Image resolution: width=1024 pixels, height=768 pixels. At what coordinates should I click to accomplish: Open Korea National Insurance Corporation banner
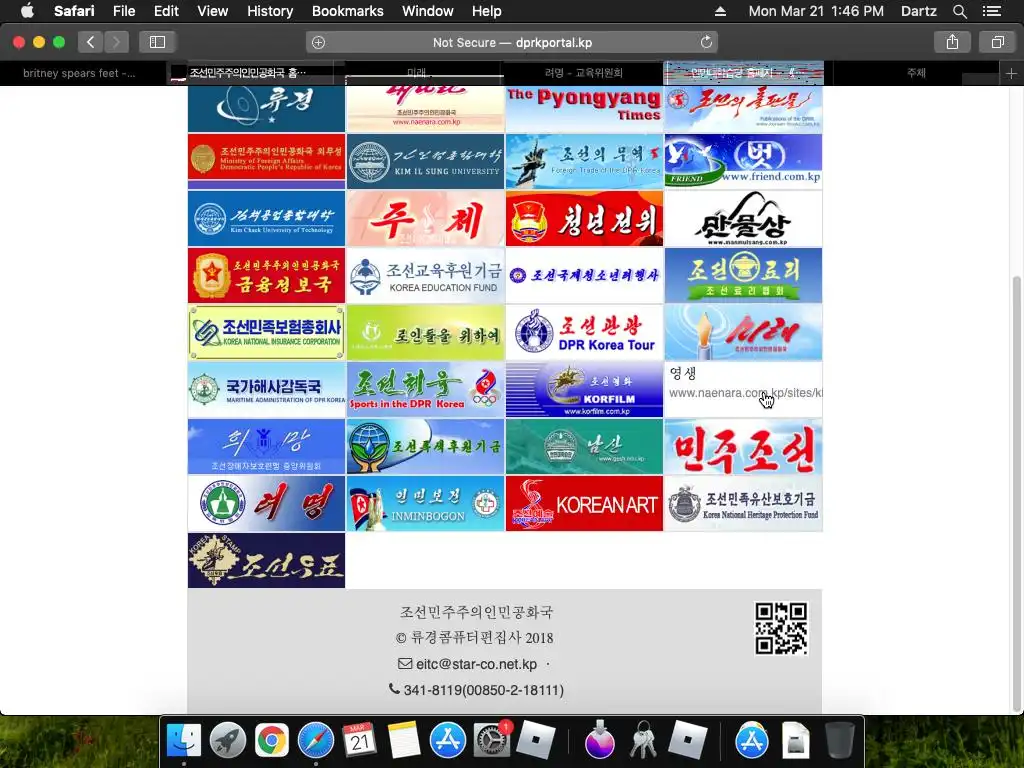click(x=266, y=332)
